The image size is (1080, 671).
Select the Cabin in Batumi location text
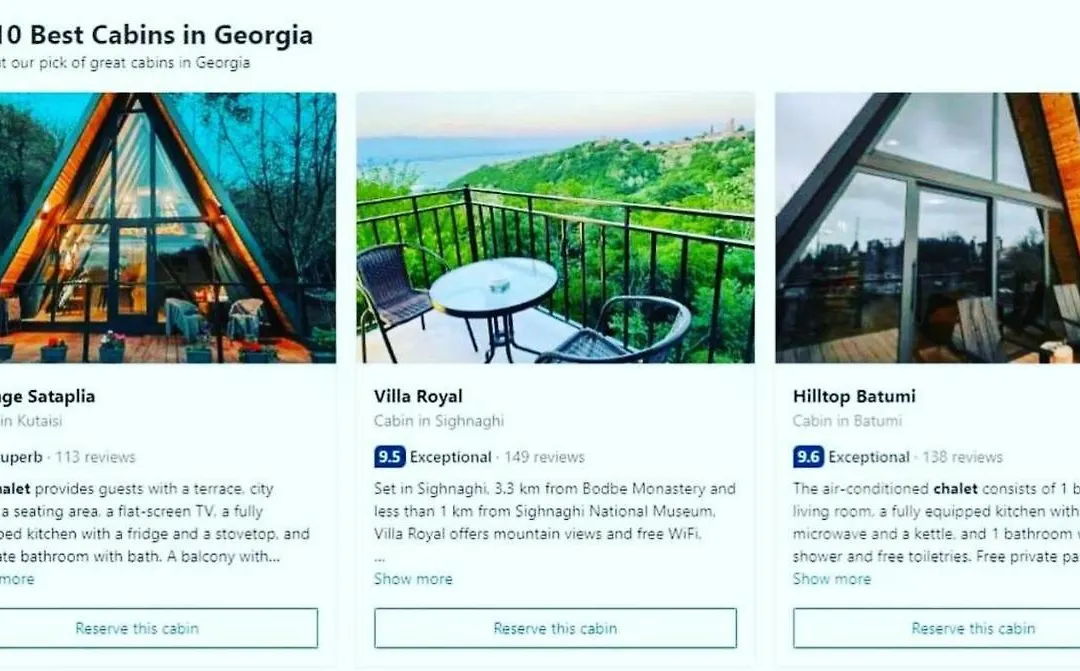click(x=847, y=420)
